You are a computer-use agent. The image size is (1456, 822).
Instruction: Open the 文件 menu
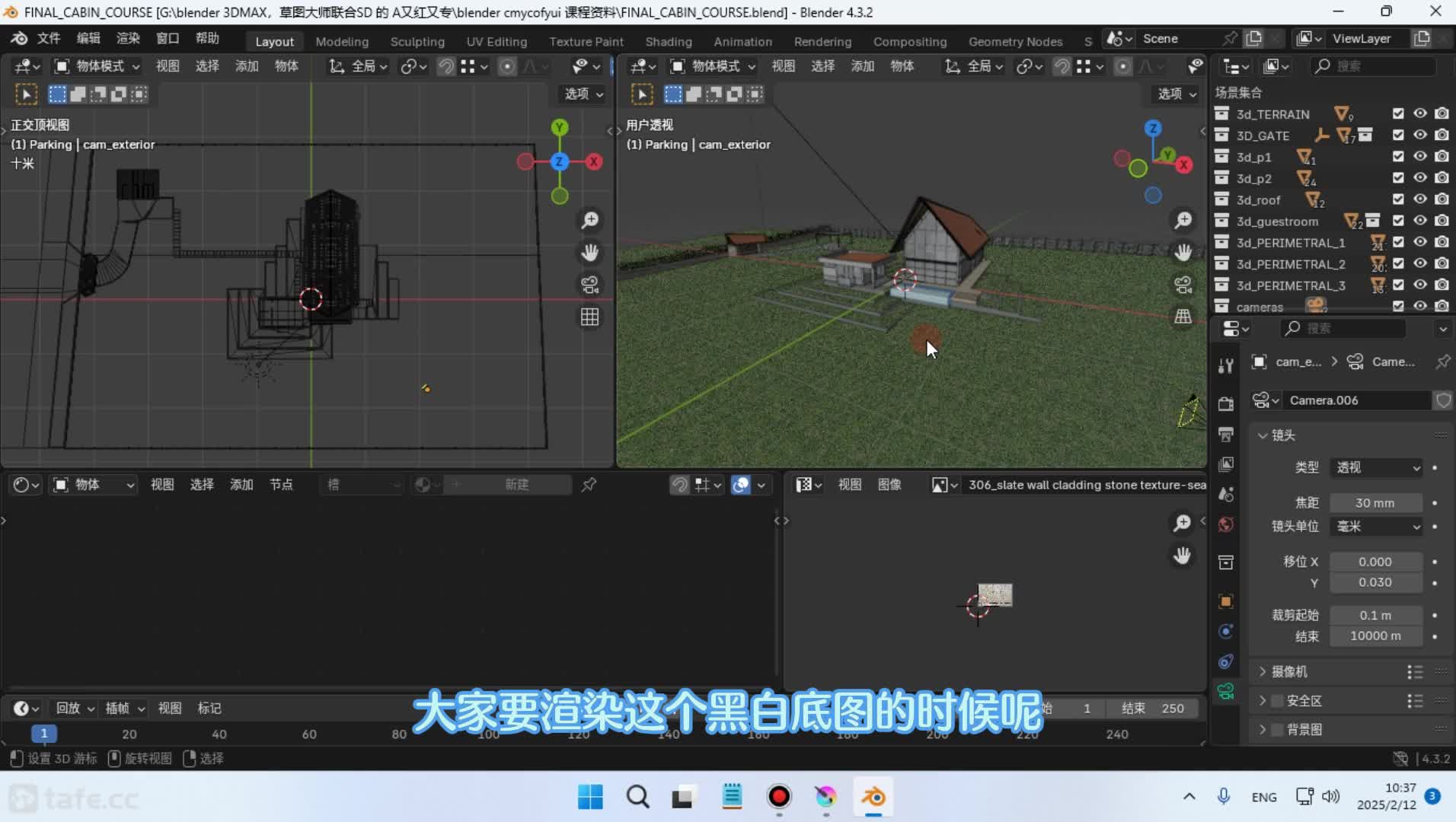click(49, 38)
